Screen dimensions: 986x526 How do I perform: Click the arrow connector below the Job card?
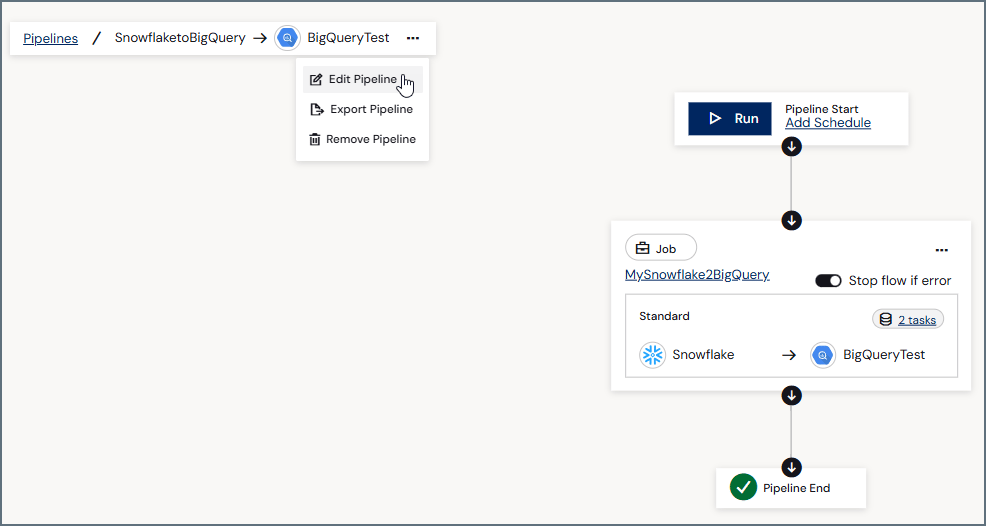(x=791, y=395)
